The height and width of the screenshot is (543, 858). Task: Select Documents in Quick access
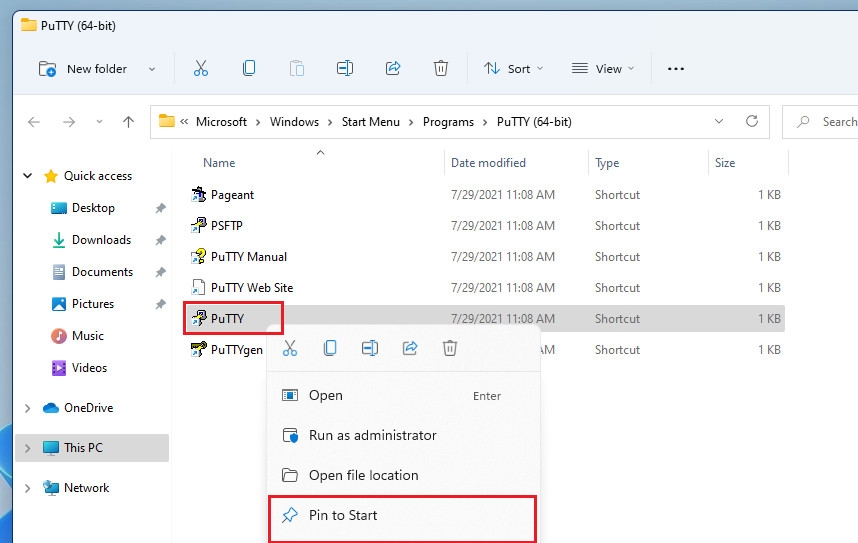tap(102, 272)
